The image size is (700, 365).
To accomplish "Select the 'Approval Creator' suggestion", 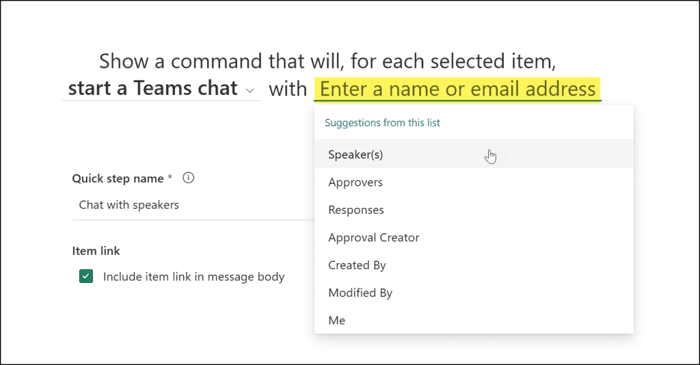I will point(474,237).
